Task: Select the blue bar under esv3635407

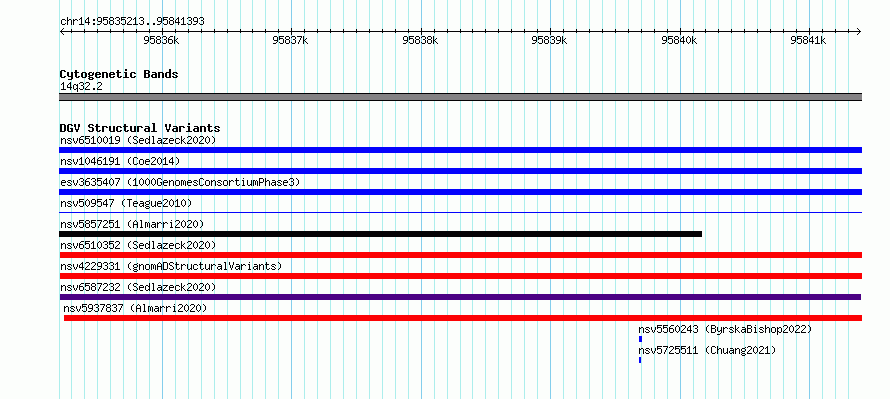Action: pos(460,192)
